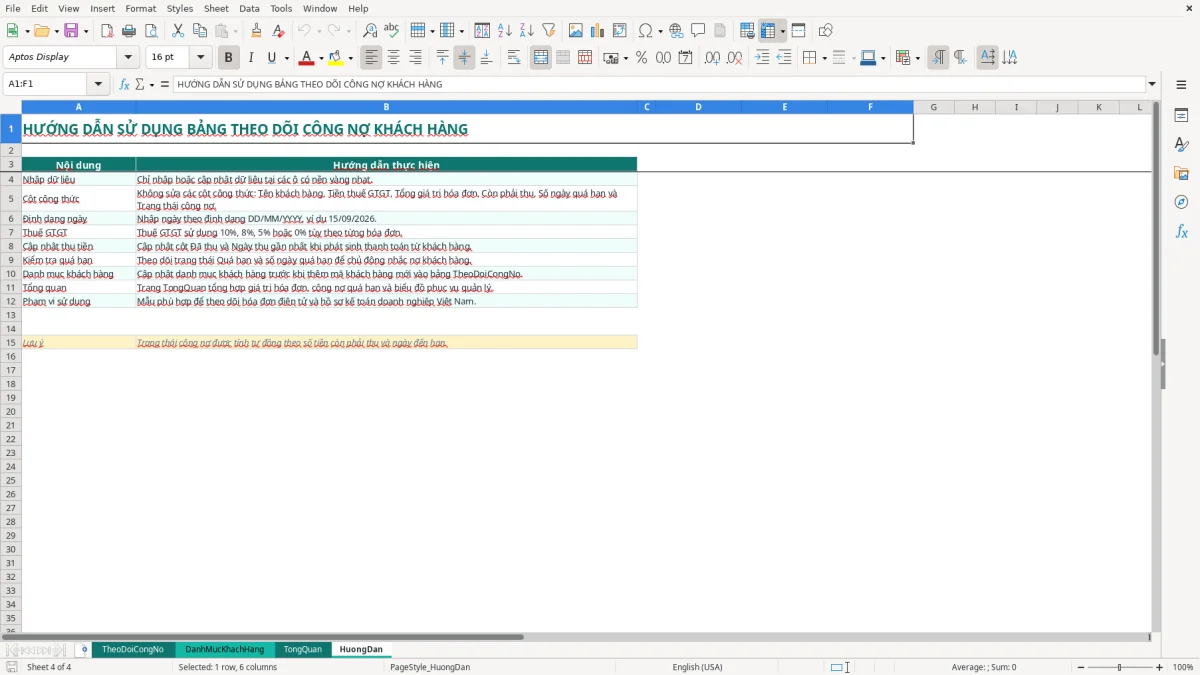
Task: Toggle Bold formatting
Action: click(228, 58)
